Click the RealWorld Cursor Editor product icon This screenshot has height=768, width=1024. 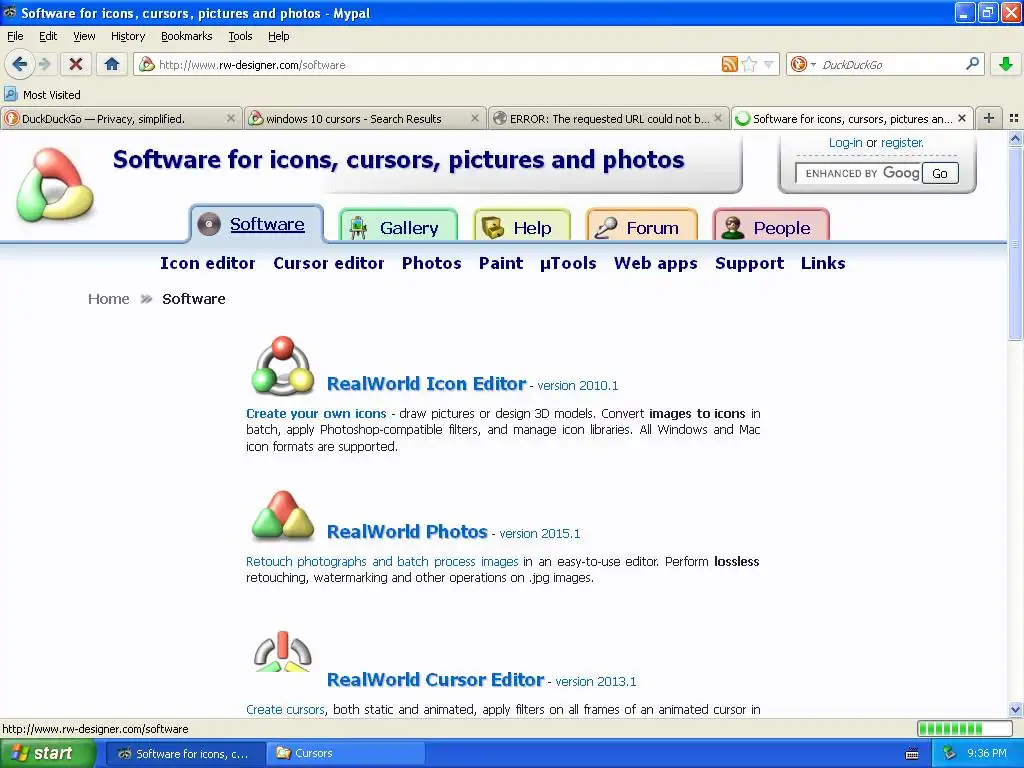pos(283,652)
